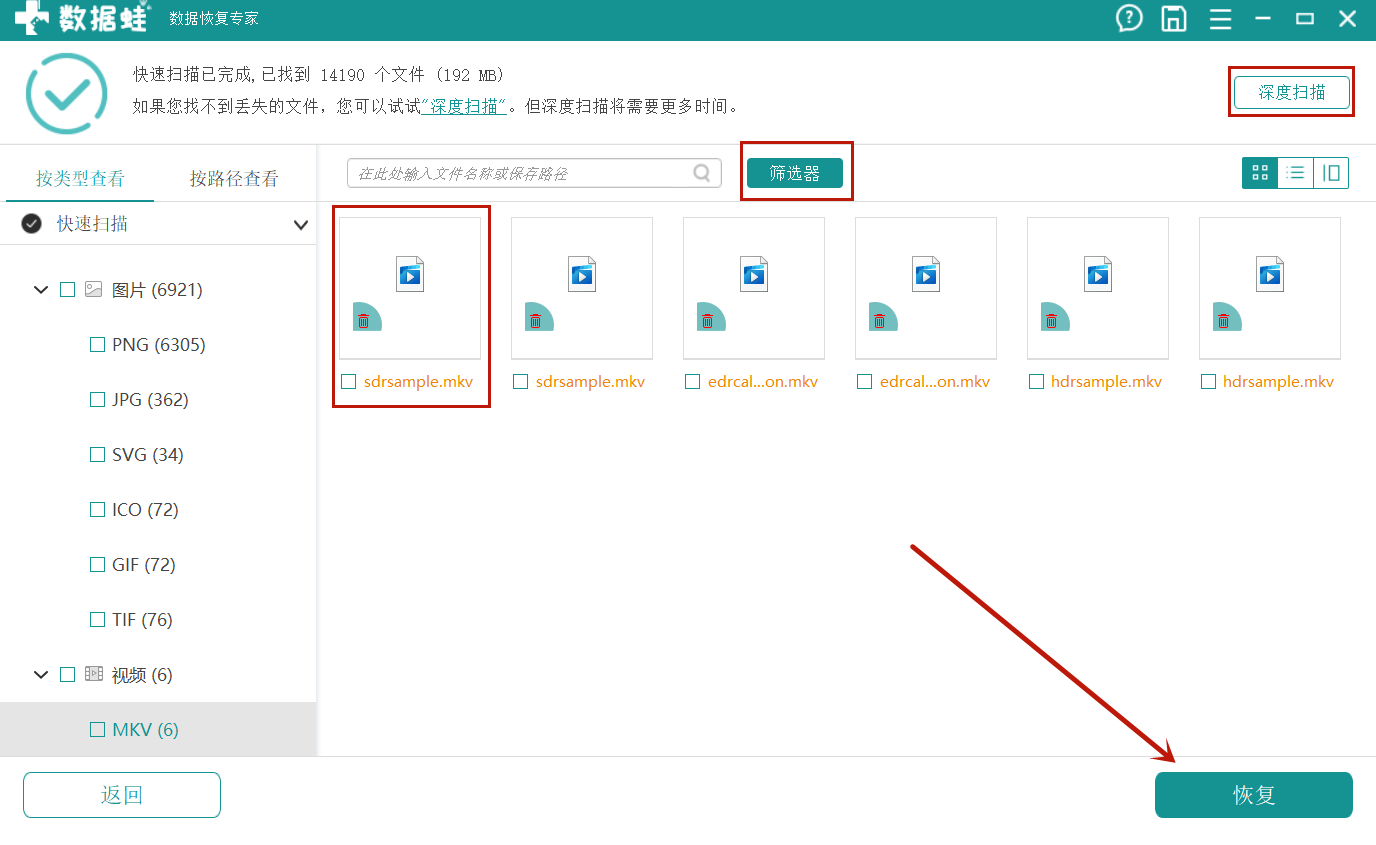Click the video category film icon
The image size is (1376, 845).
(94, 675)
